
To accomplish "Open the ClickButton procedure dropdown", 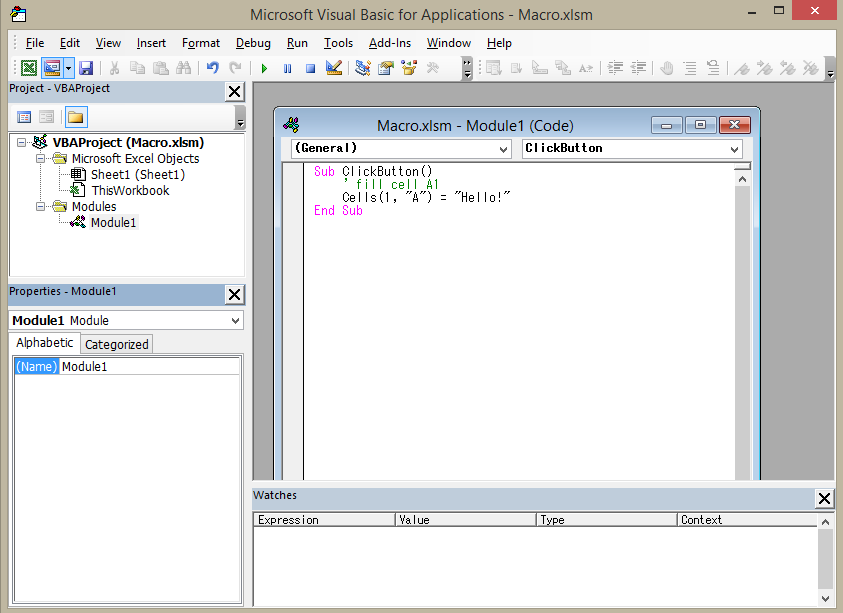I will click(x=734, y=149).
